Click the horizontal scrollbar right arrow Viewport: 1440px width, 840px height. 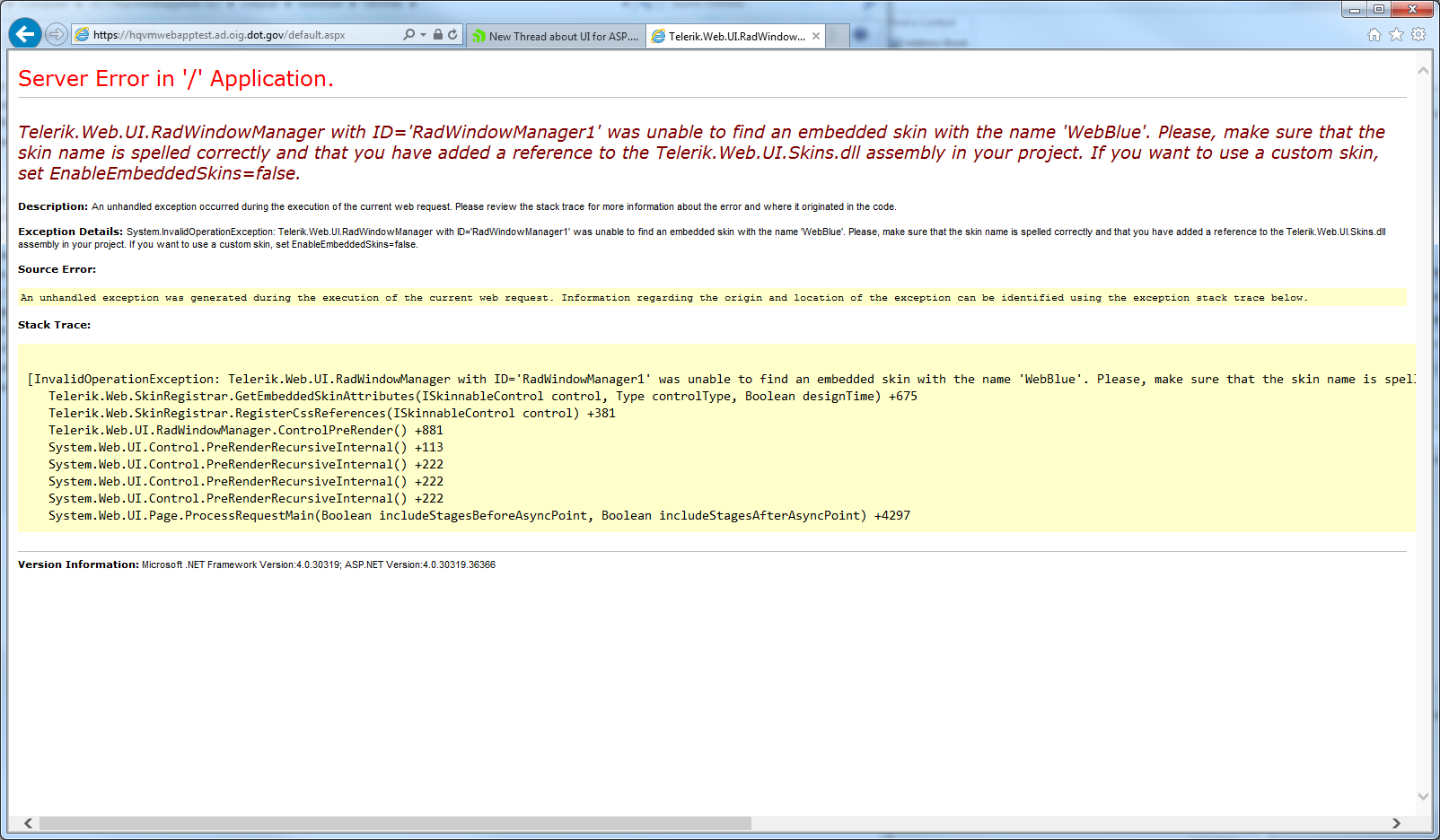(x=1396, y=823)
